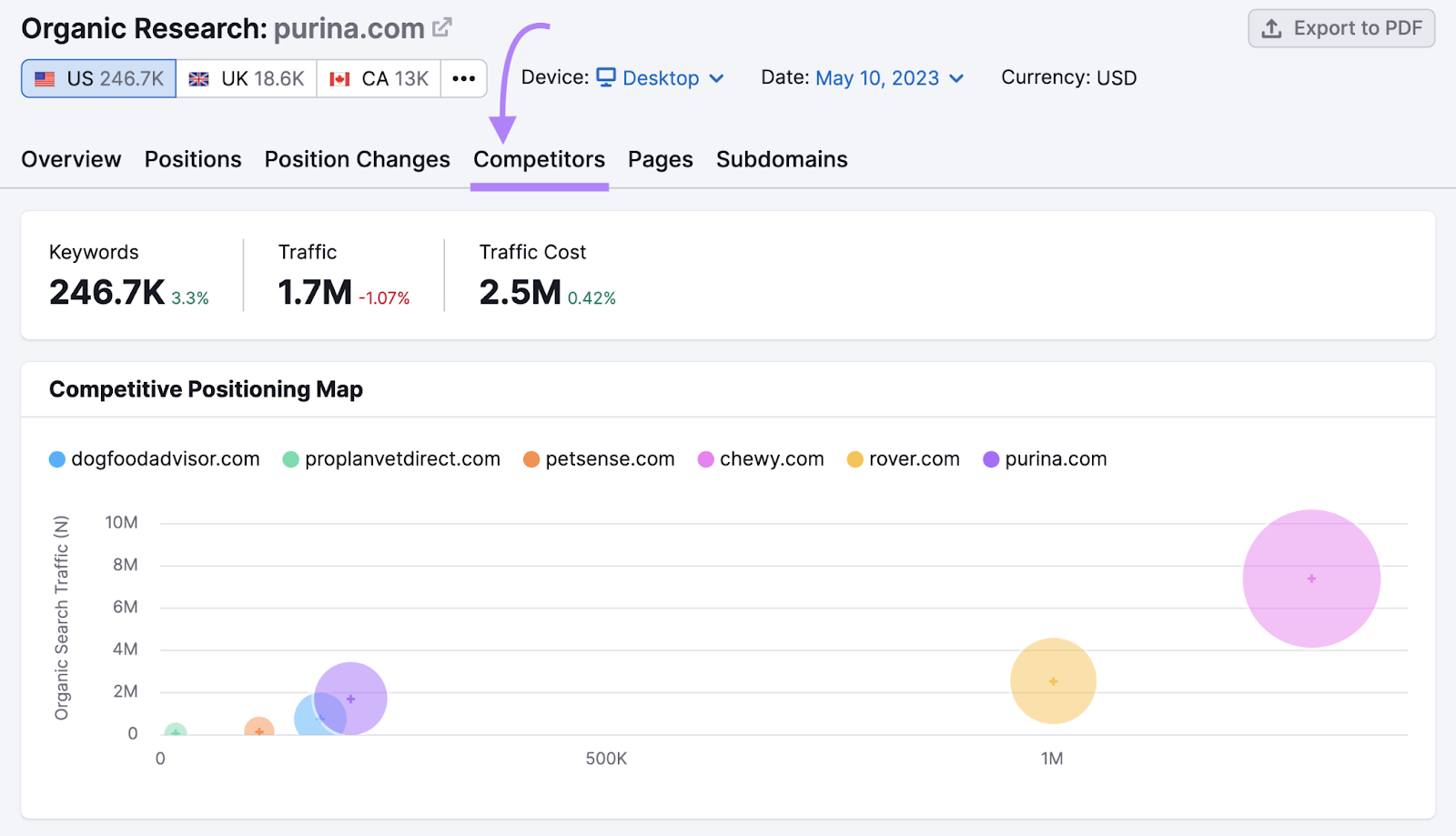The image size is (1456, 836).
Task: Open the May 10, 2023 date dropdown
Action: pos(889,78)
